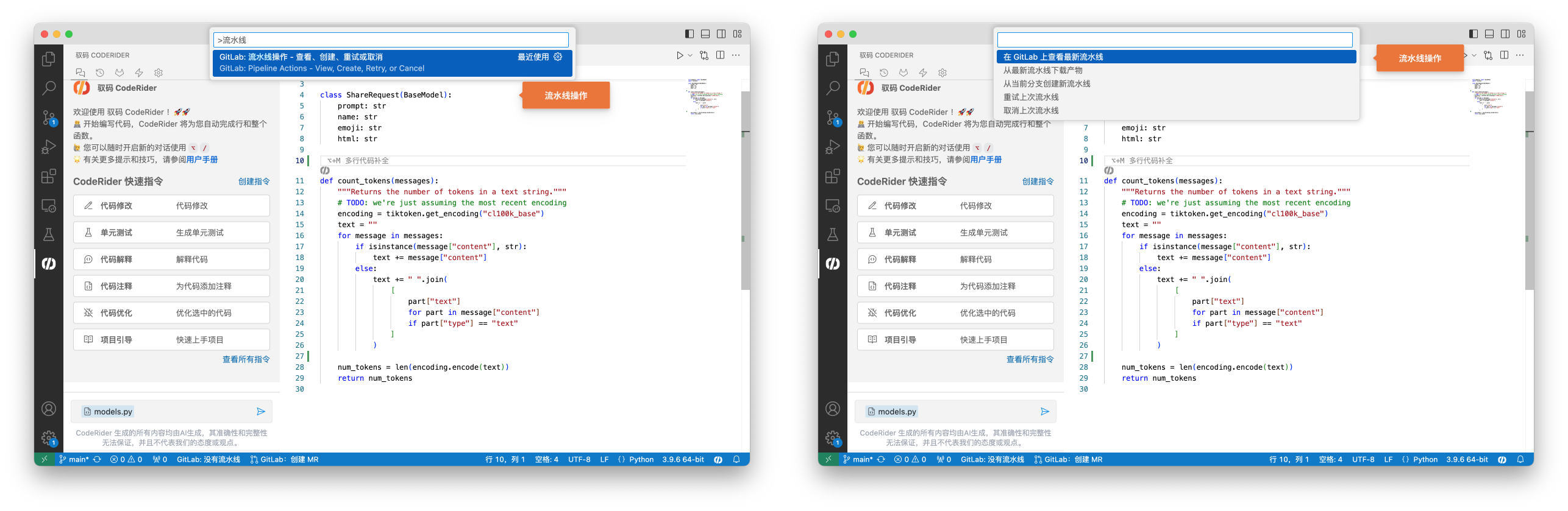The height and width of the screenshot is (511, 1568).
Task: Split editor in right window toolbar
Action: pos(1505,55)
